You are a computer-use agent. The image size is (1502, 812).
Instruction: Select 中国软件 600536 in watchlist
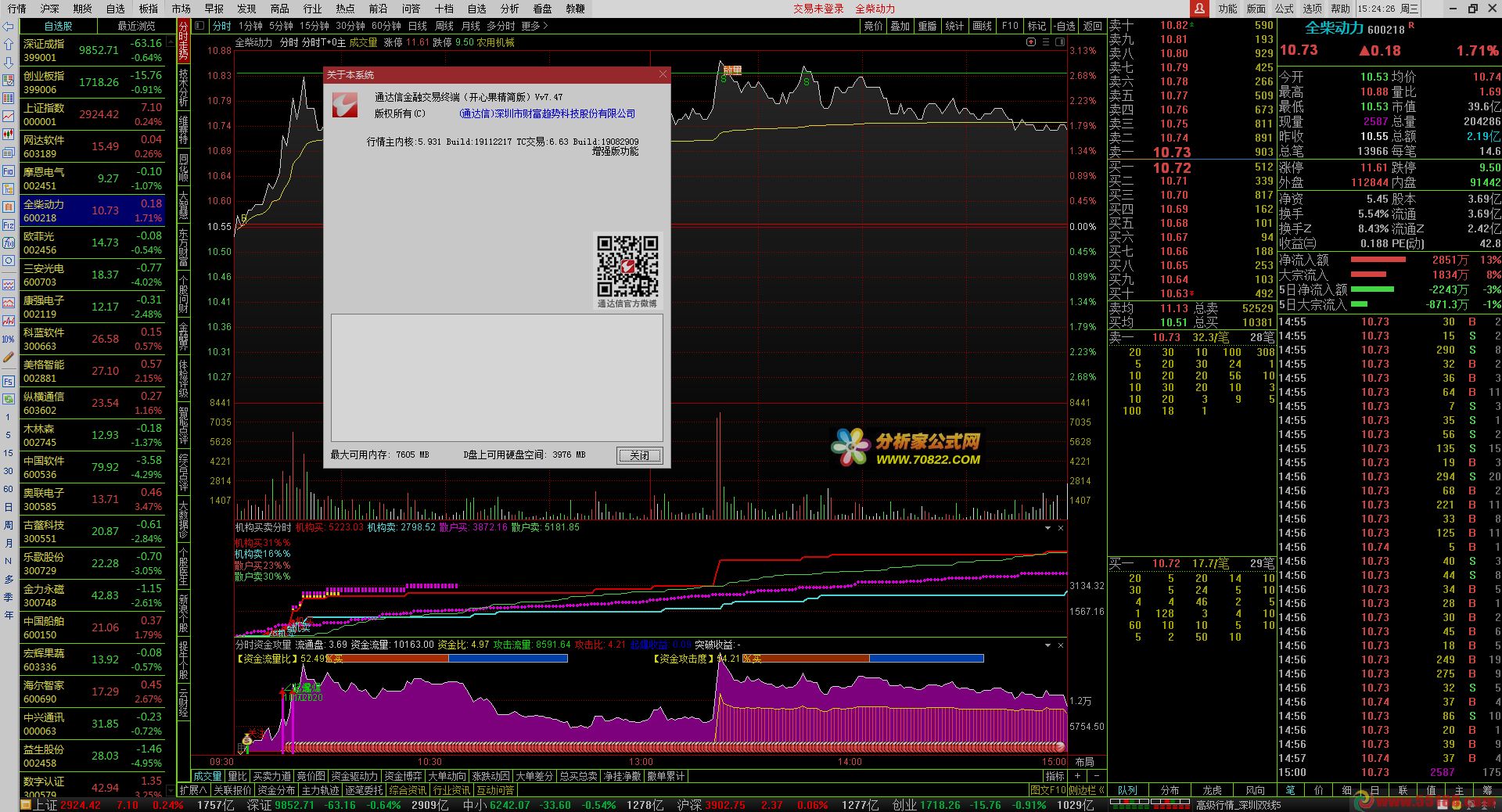[x=92, y=467]
